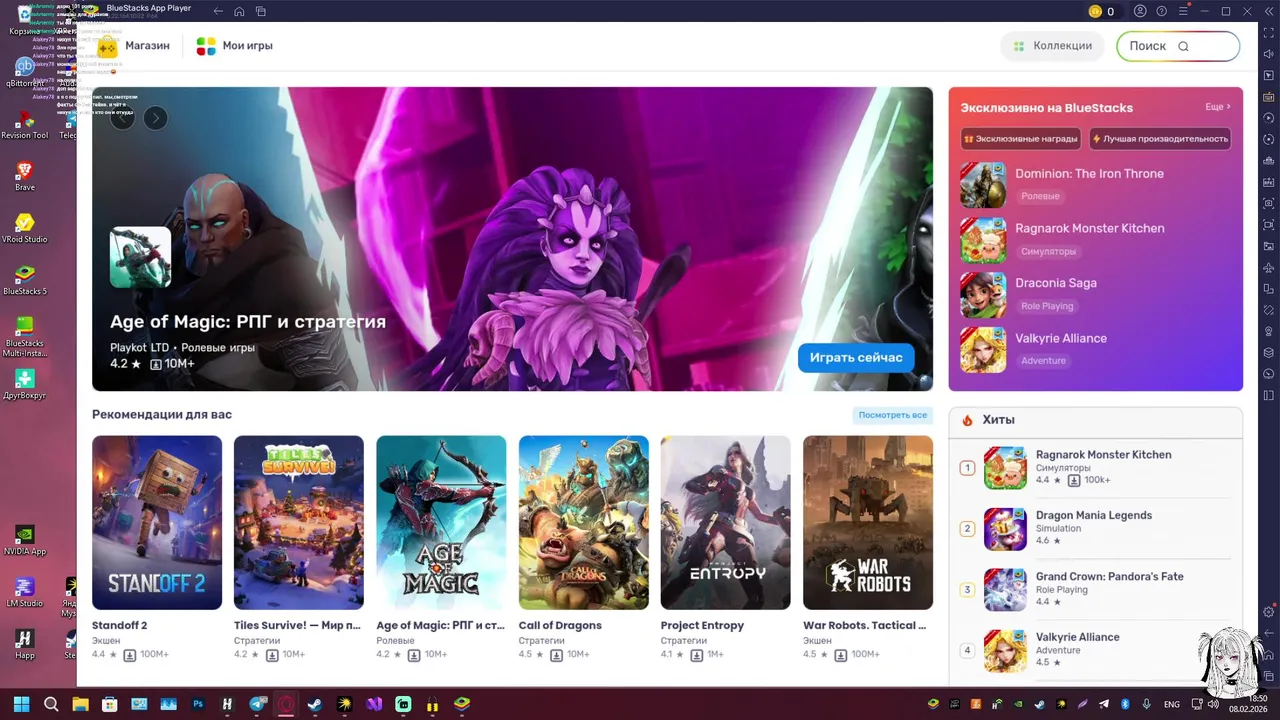
Task: Open the media folder icon in sidebar
Action: click(1269, 246)
